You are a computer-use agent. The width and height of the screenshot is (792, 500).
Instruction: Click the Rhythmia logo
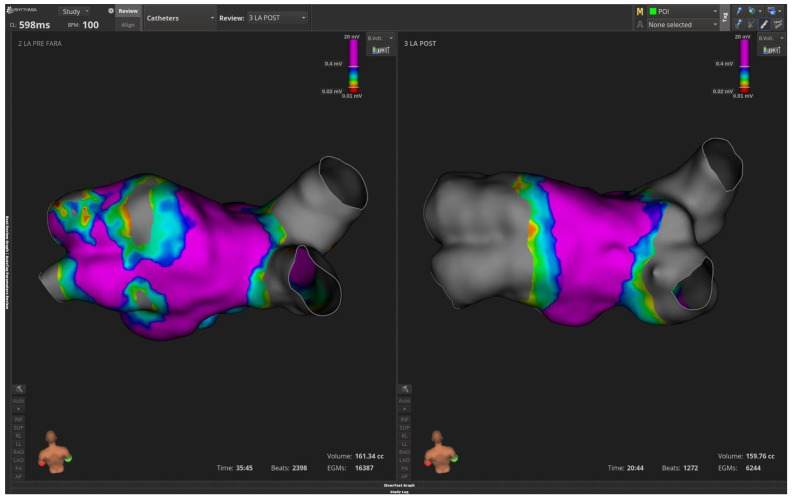(22, 10)
